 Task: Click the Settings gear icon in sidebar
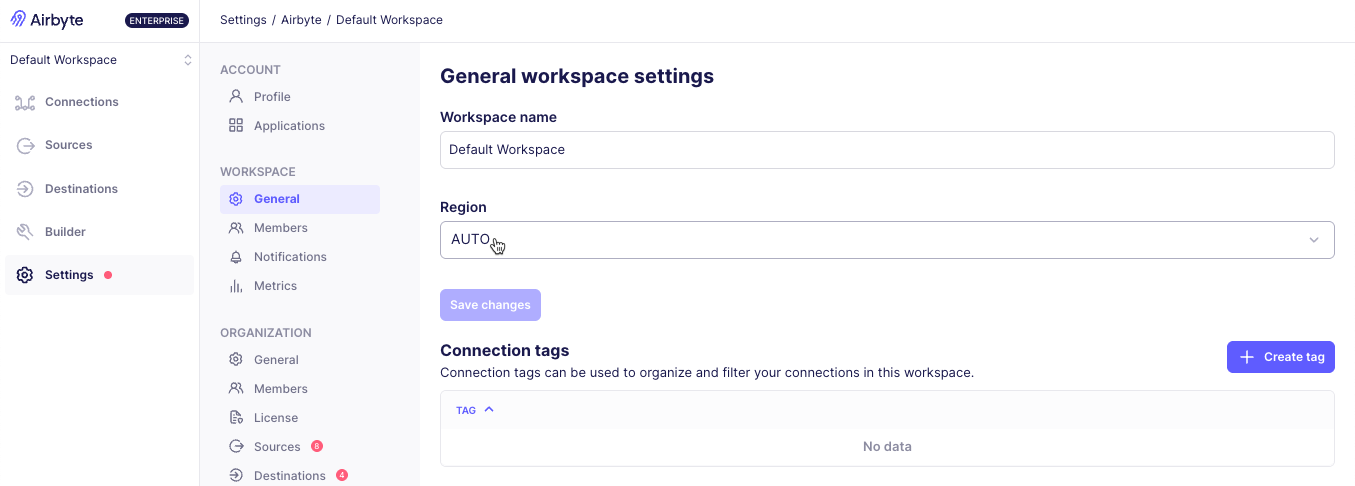click(25, 275)
